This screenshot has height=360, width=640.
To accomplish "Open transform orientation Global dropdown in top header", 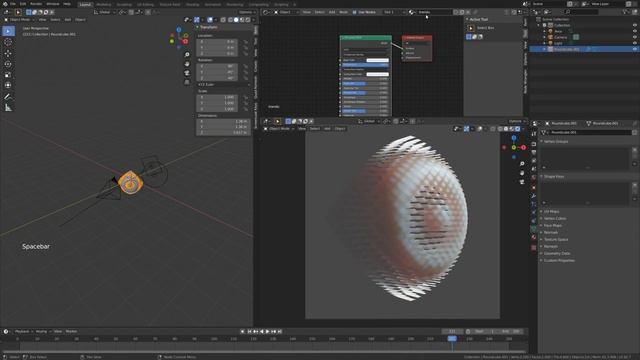I will pyautogui.click(x=104, y=12).
